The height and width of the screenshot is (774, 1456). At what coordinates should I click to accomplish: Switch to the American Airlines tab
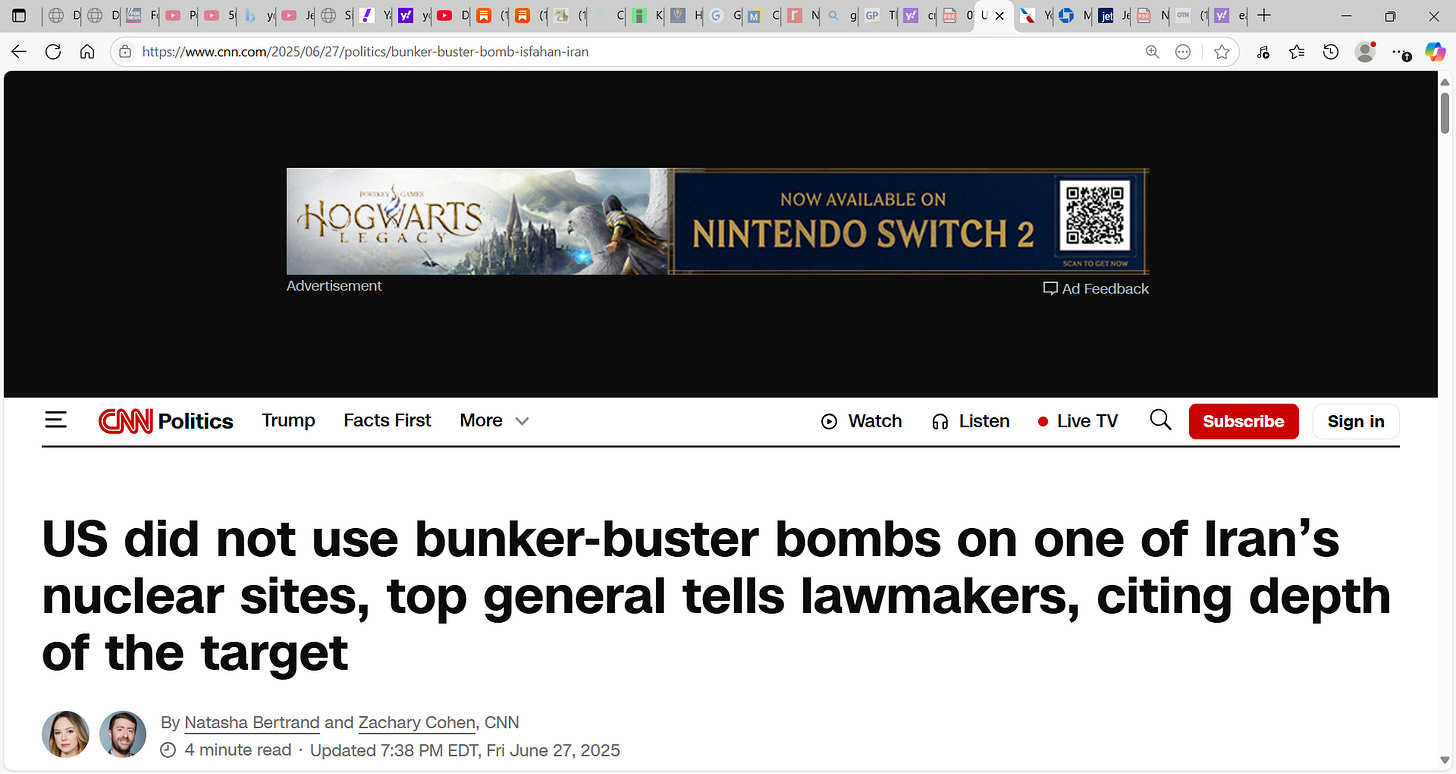(x=1033, y=16)
